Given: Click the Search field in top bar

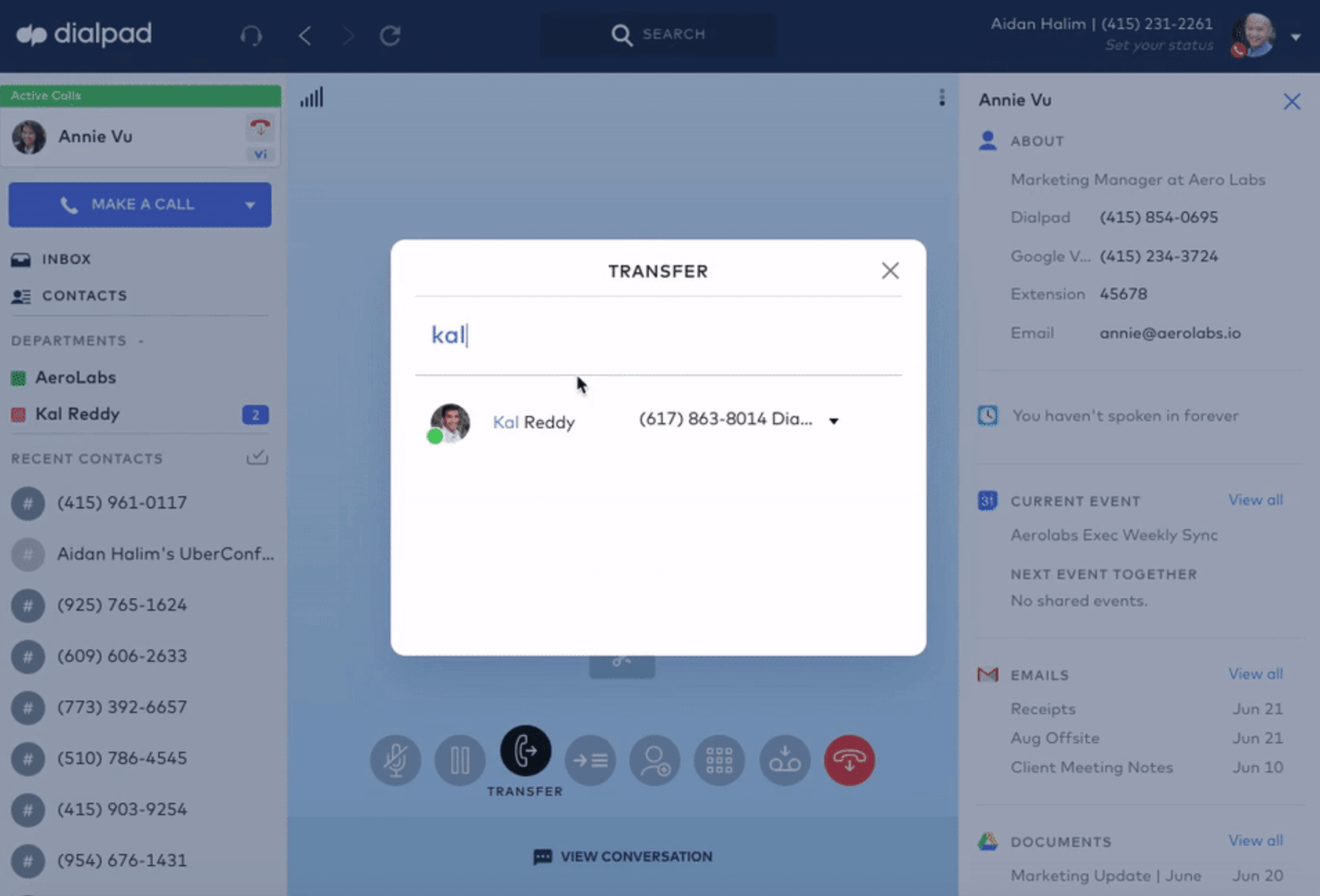Looking at the screenshot, I should pyautogui.click(x=658, y=35).
